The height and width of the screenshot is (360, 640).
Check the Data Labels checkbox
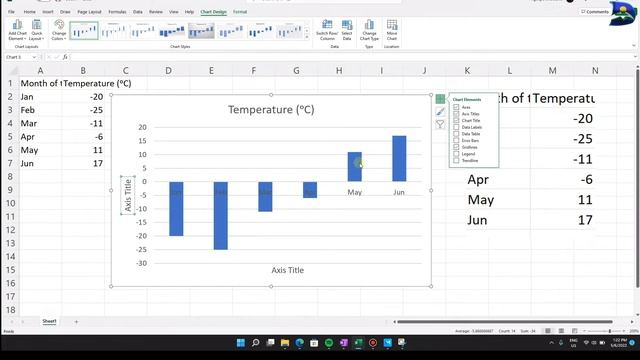[x=456, y=127]
